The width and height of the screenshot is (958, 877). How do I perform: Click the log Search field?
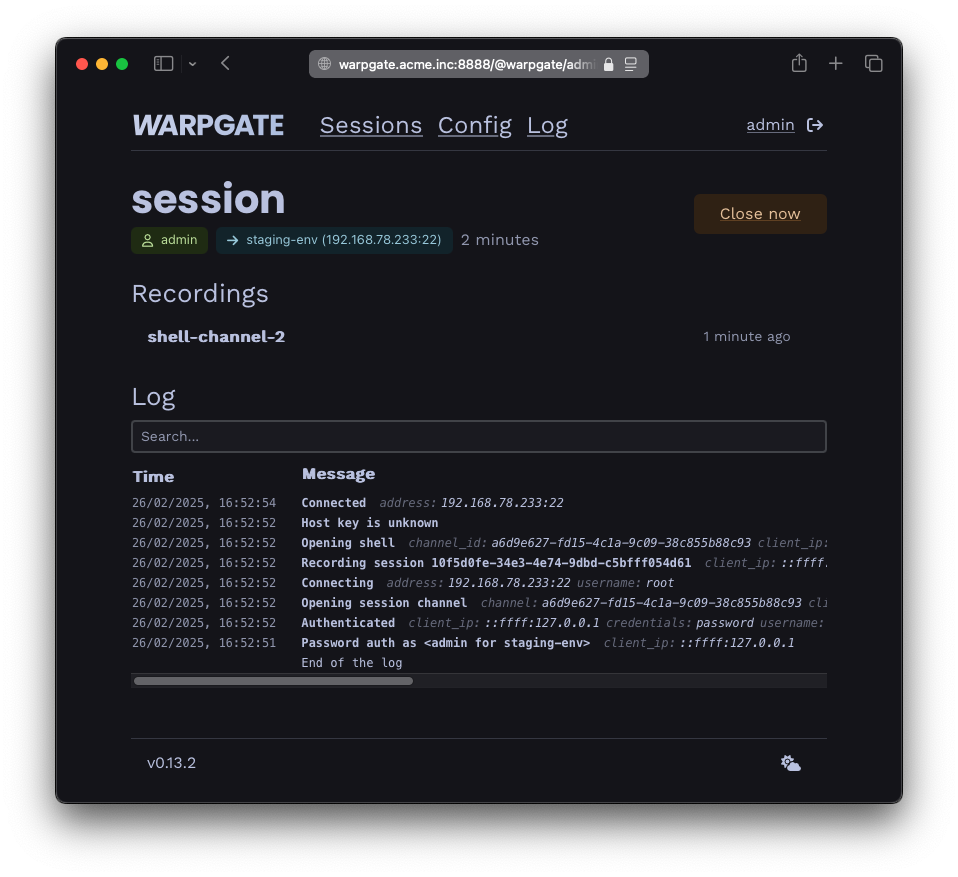pos(479,436)
